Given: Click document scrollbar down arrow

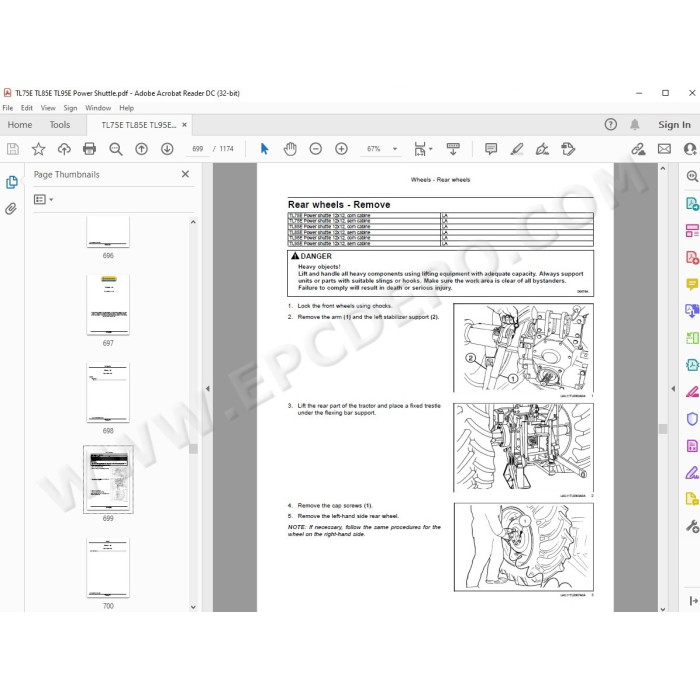Looking at the screenshot, I should point(662,608).
